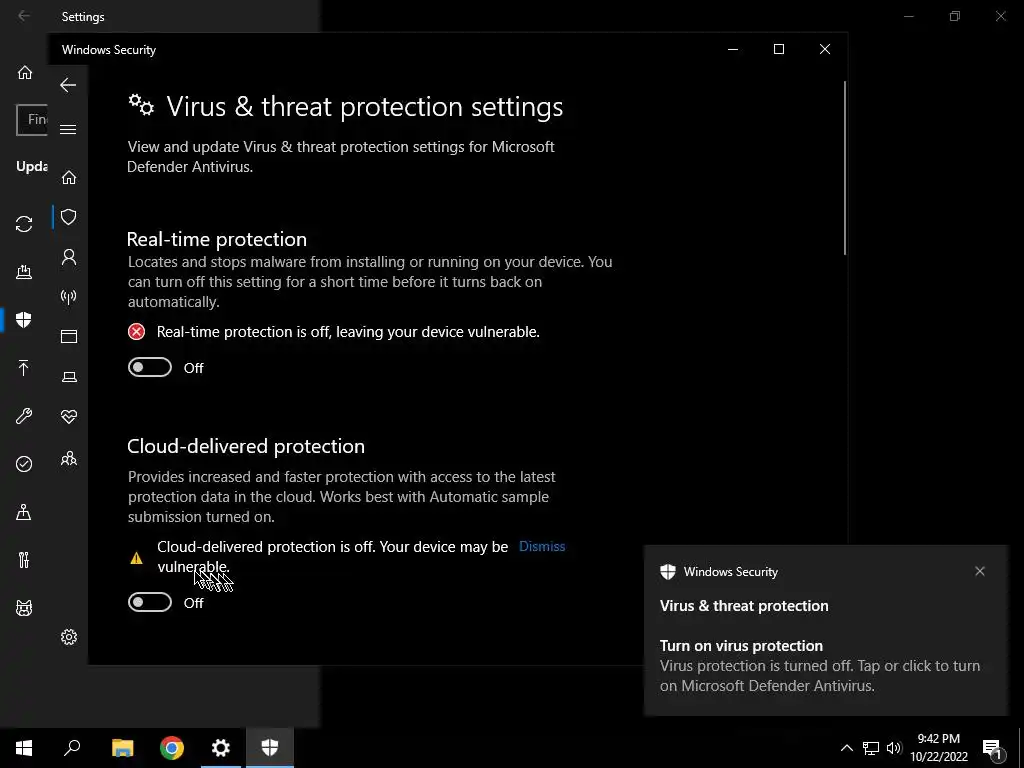Open Family options icon
The width and height of the screenshot is (1024, 768).
pyautogui.click(x=69, y=459)
